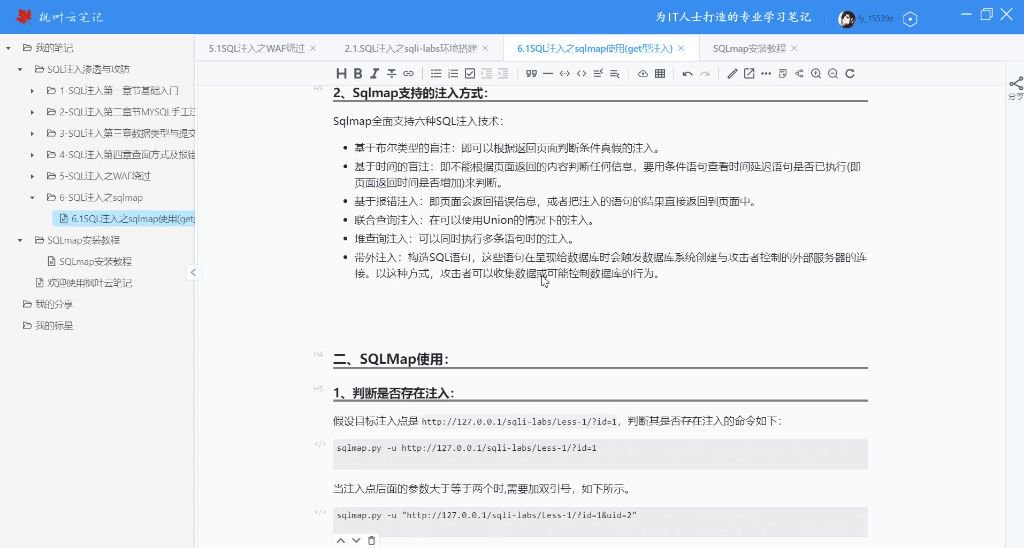The width and height of the screenshot is (1024, 548).
Task: Redo the last undone edit
Action: [x=704, y=73]
